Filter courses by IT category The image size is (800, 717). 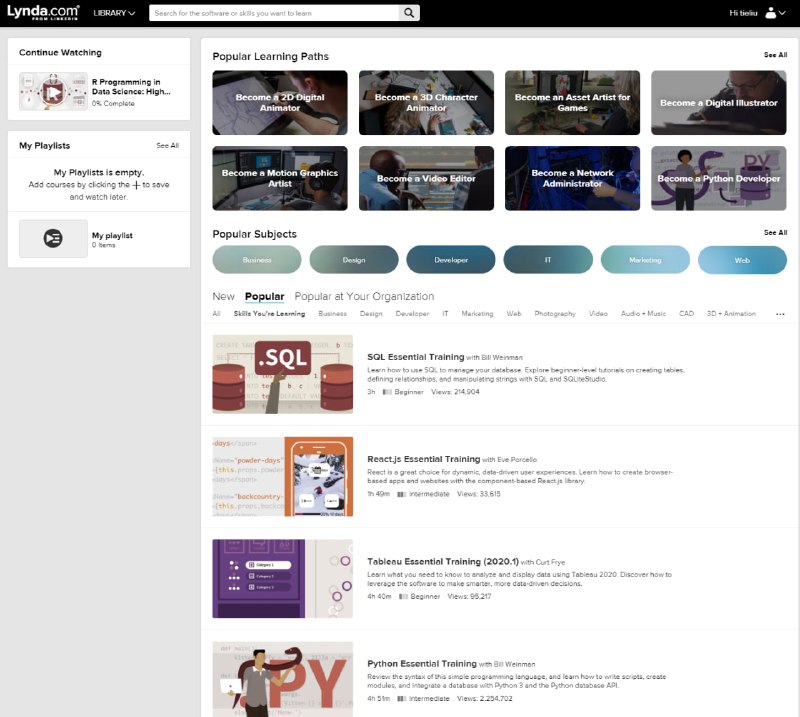[445, 314]
